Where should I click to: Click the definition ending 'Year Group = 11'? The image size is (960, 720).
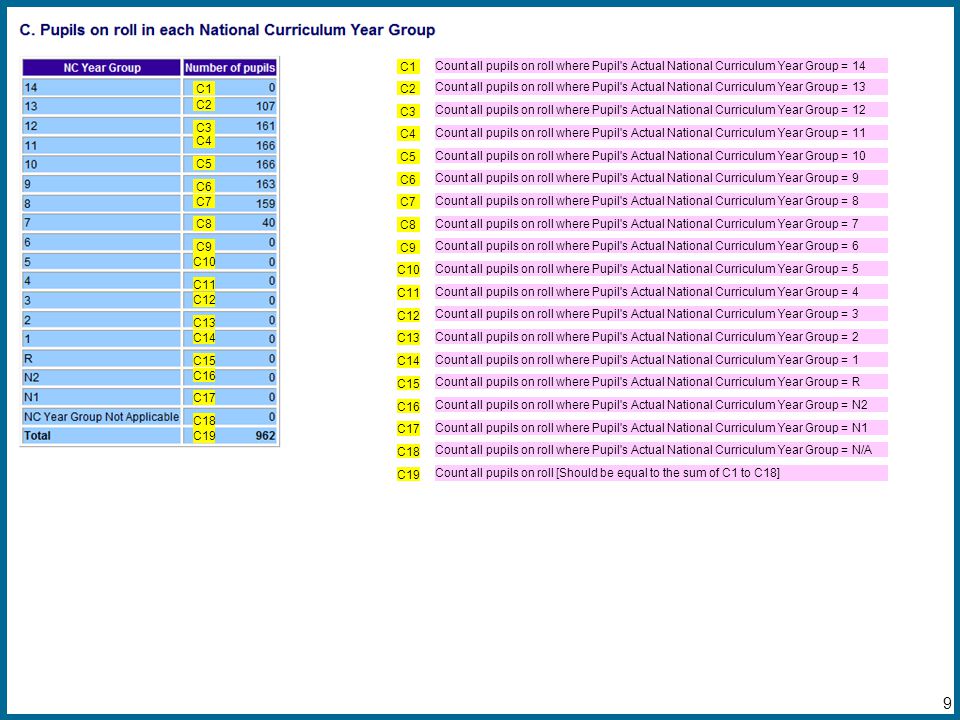pyautogui.click(x=661, y=133)
